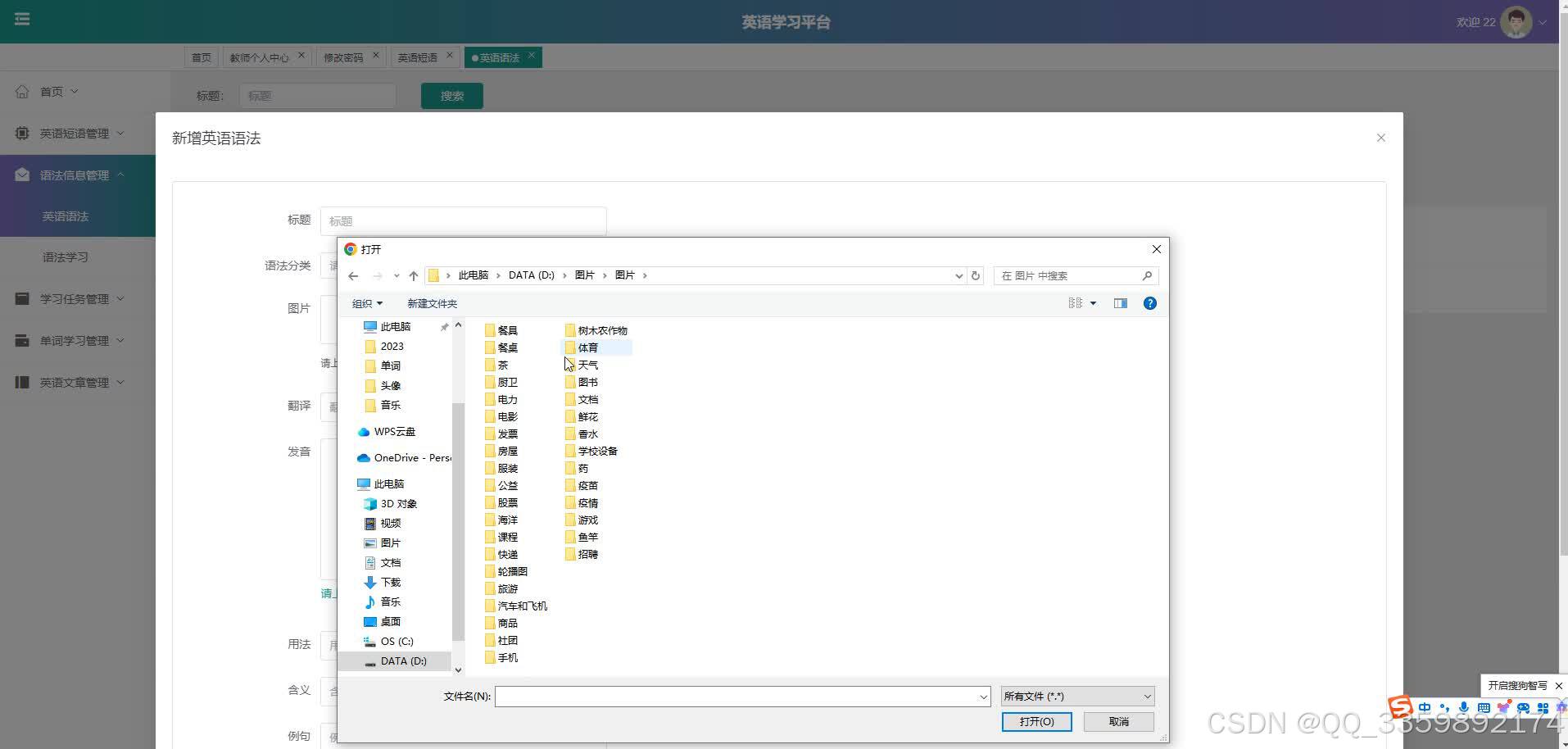Viewport: 1568px width, 749px height.
Task: Open OneDrive - Personal in navigation pane
Action: (x=404, y=458)
